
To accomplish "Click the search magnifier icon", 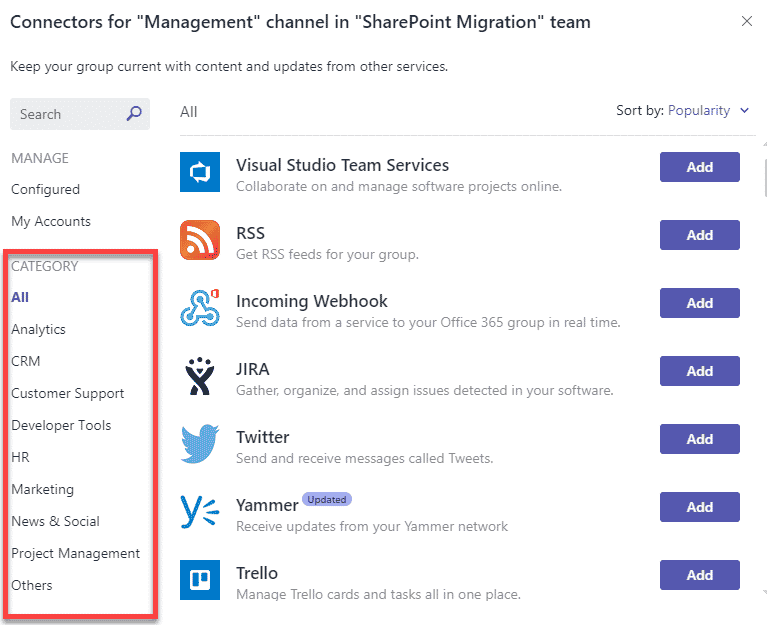I will pyautogui.click(x=134, y=113).
